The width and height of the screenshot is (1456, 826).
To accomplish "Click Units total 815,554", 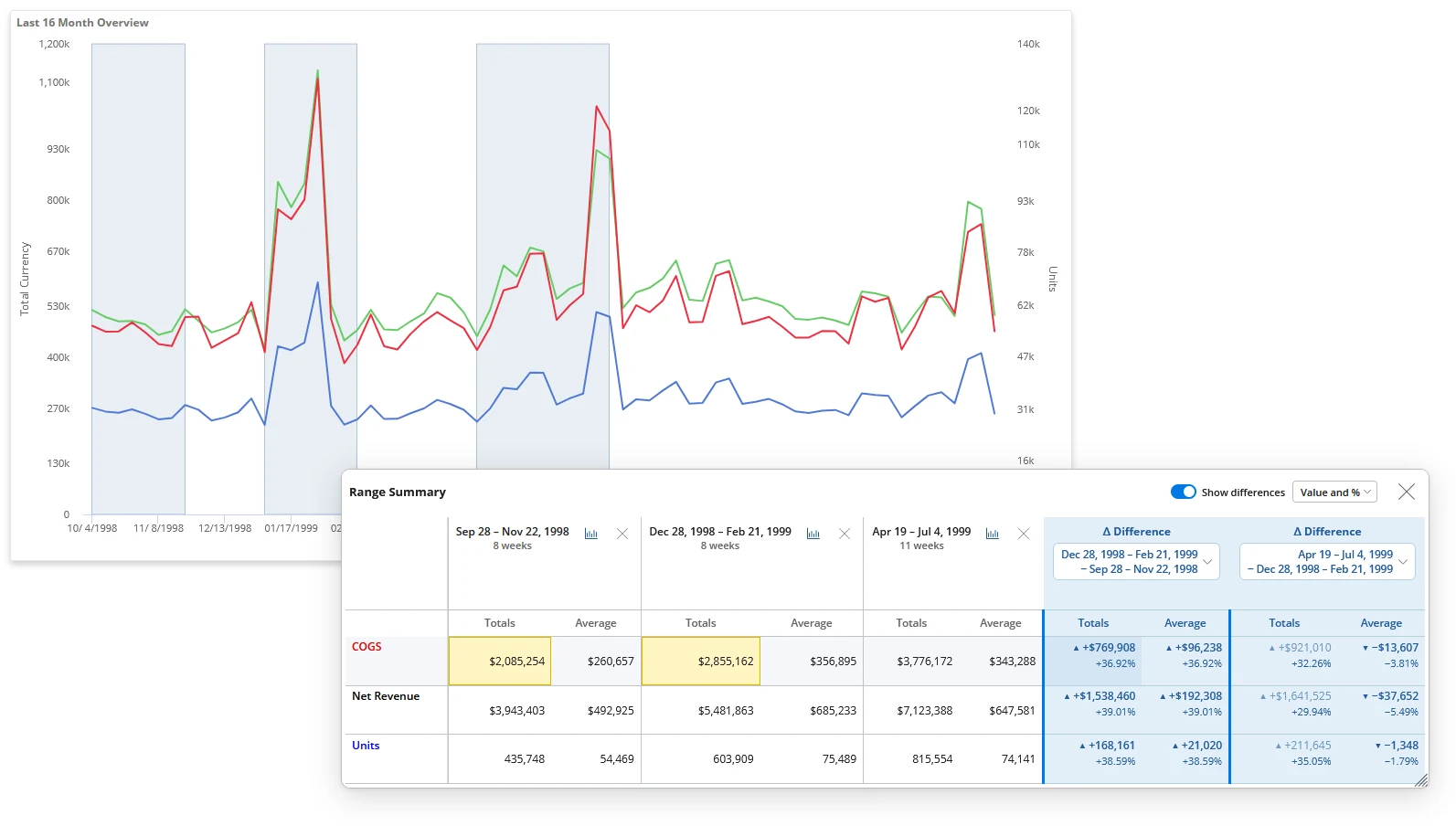I will [x=932, y=759].
